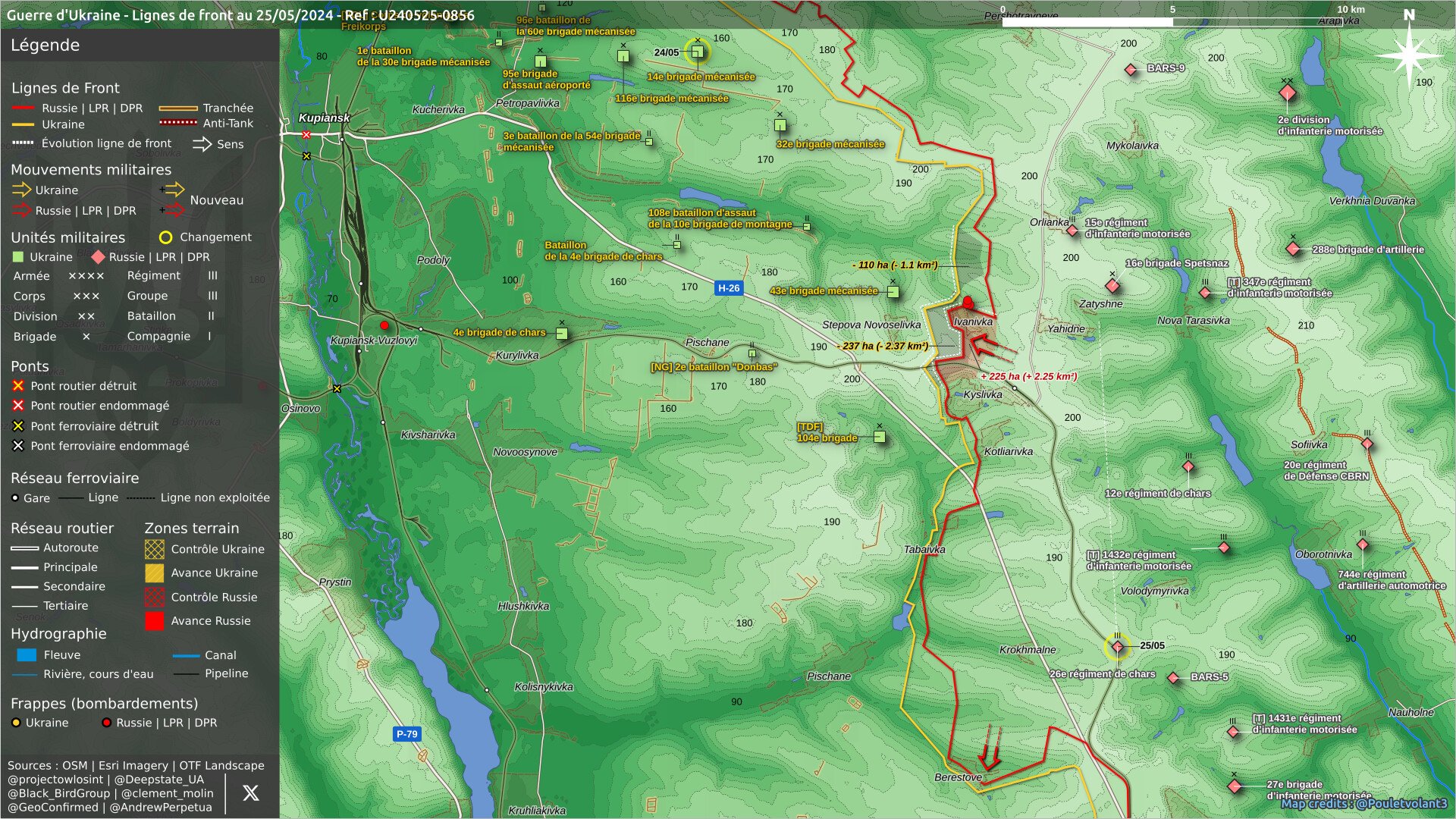Click the 20e régiment de Défense CBRN diamond
1456x819 pixels.
click(1367, 444)
